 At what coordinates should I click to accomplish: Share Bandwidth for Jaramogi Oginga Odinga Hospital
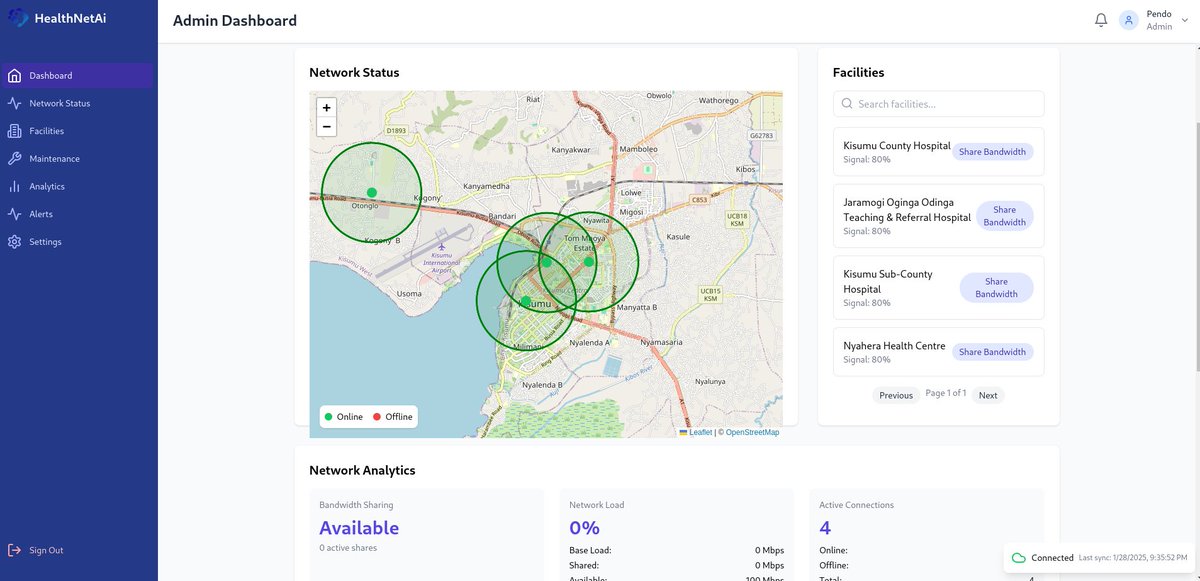pyautogui.click(x=1004, y=216)
